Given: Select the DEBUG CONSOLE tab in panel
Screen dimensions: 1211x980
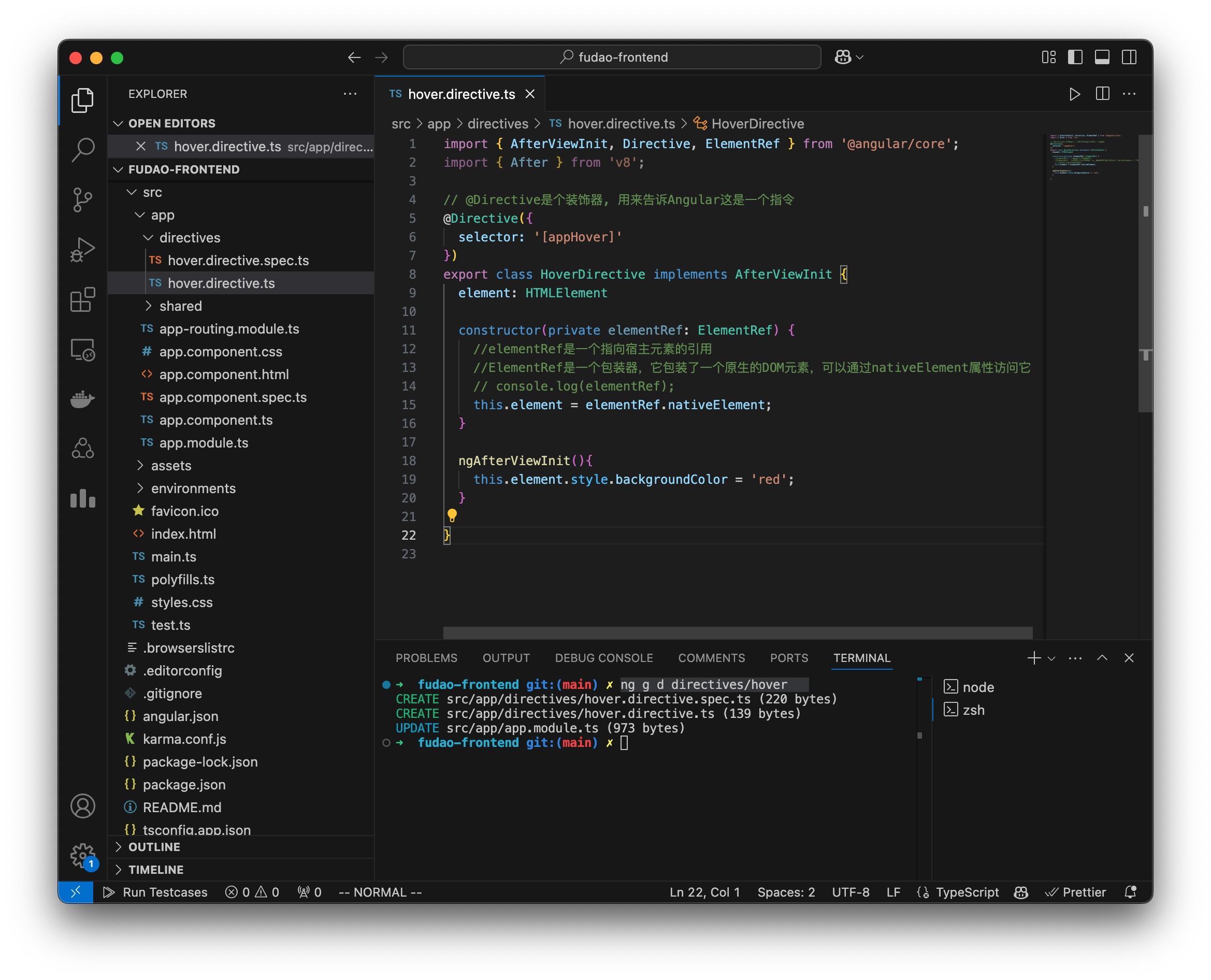Looking at the screenshot, I should coord(603,657).
